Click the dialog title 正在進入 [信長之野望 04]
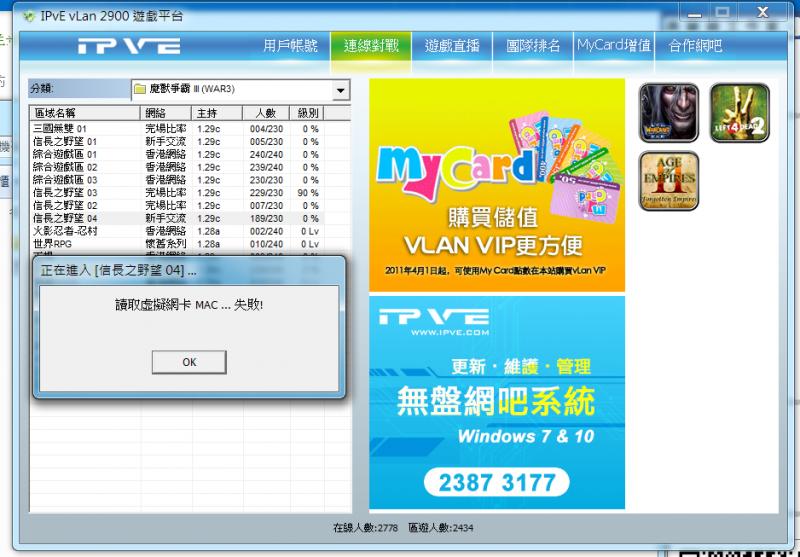The width and height of the screenshot is (800, 557). tap(118, 270)
